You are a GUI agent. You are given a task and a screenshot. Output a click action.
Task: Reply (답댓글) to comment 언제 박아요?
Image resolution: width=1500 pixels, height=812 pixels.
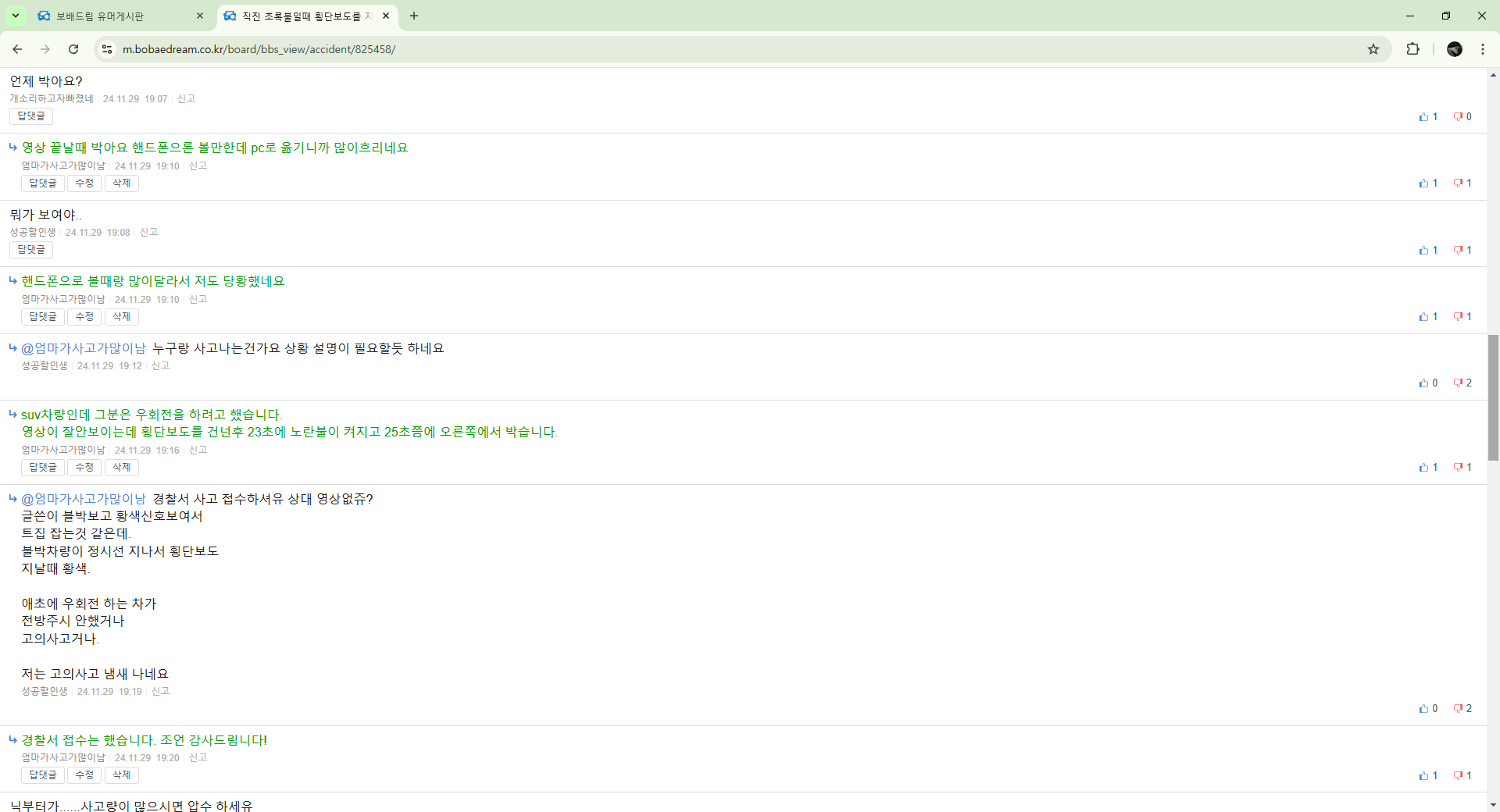(x=31, y=116)
